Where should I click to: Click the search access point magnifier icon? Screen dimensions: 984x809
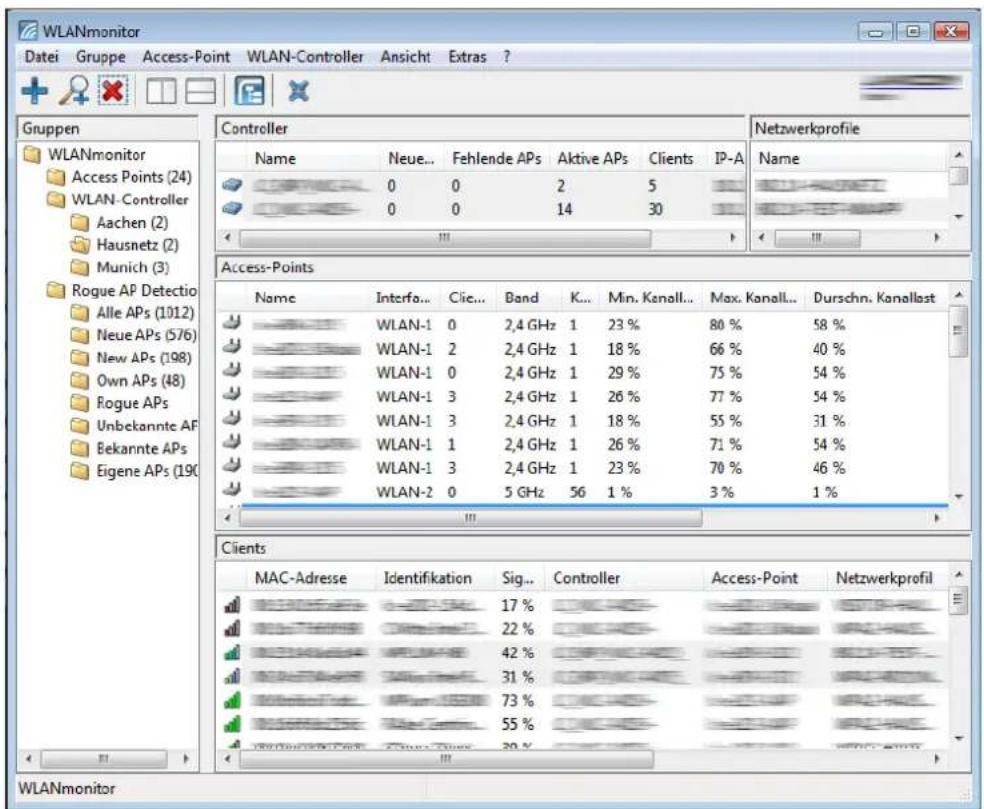tap(74, 91)
